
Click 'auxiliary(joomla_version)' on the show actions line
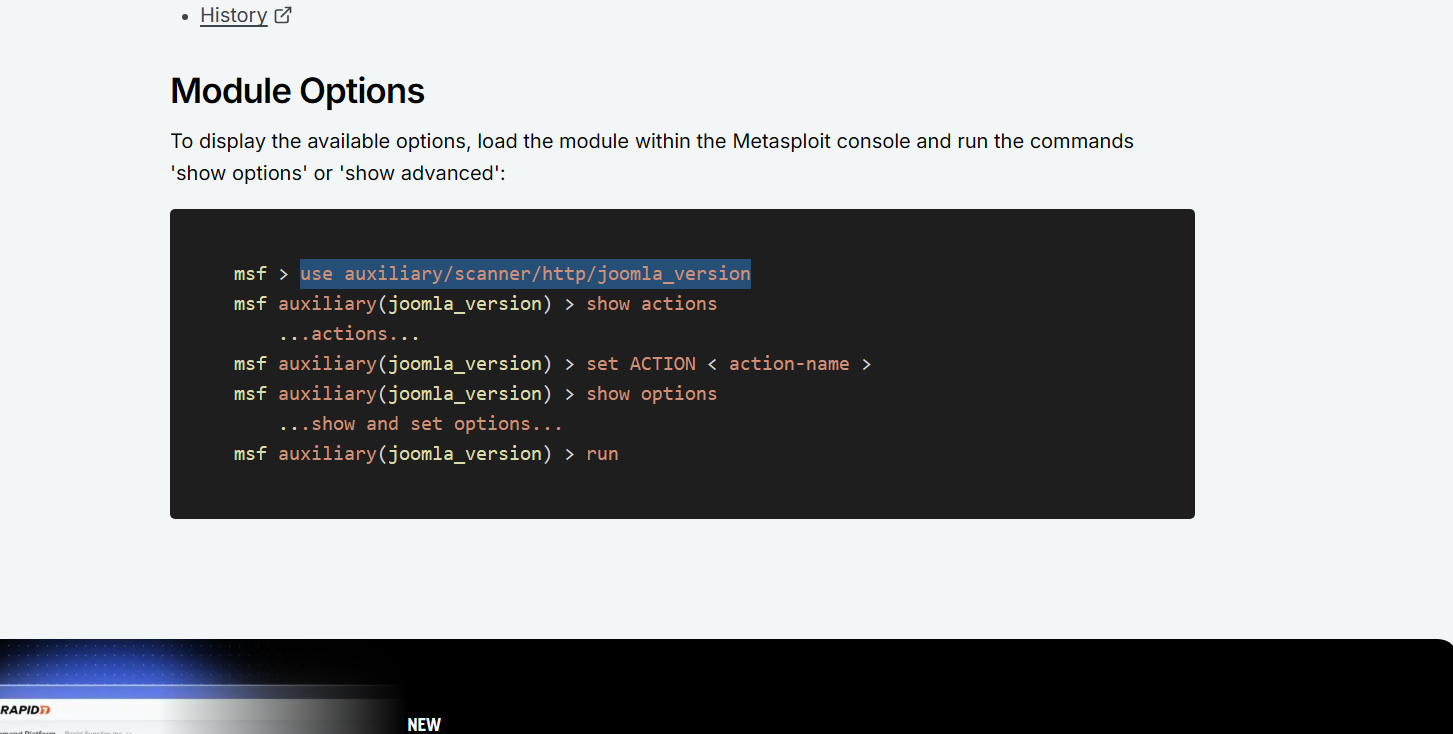(415, 303)
